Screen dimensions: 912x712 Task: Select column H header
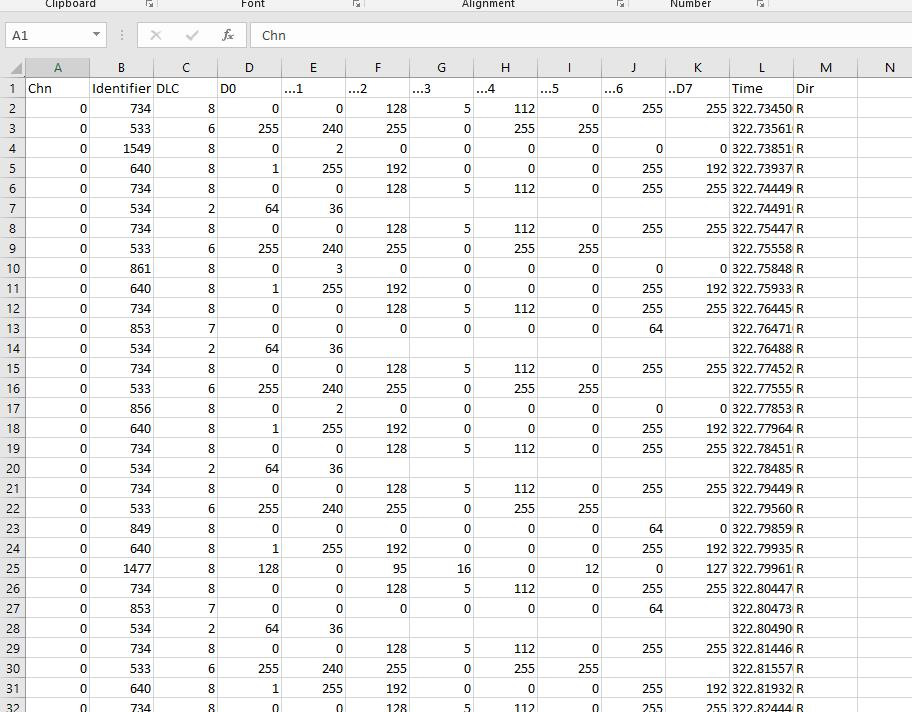pyautogui.click(x=505, y=68)
